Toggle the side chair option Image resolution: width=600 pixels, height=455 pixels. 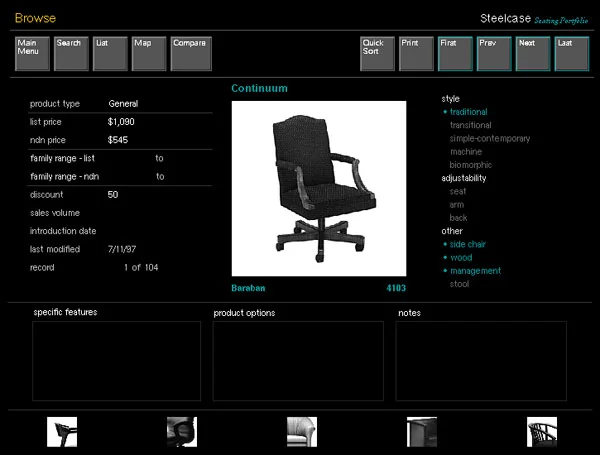click(468, 244)
